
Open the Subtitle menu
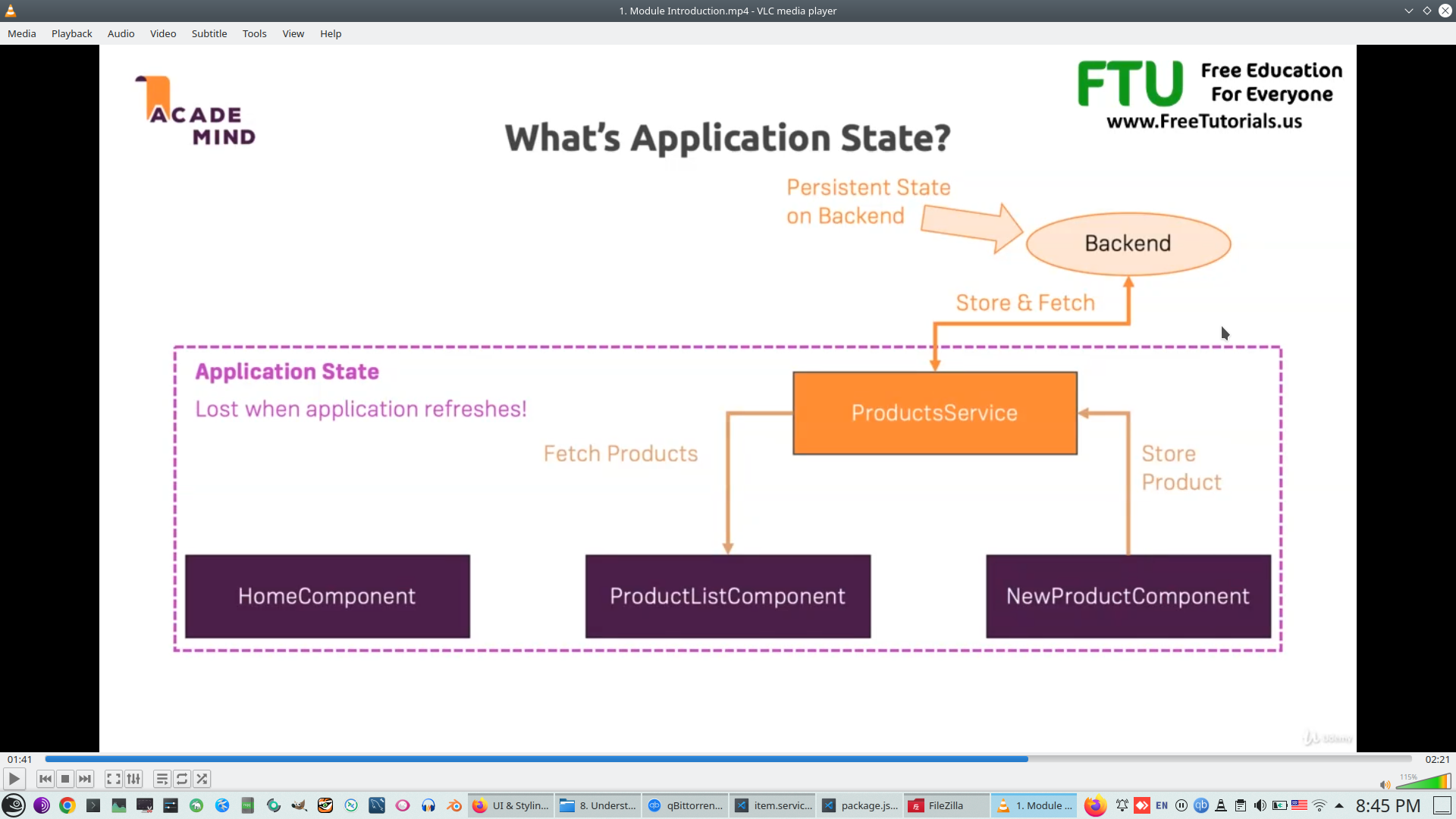pyautogui.click(x=209, y=33)
